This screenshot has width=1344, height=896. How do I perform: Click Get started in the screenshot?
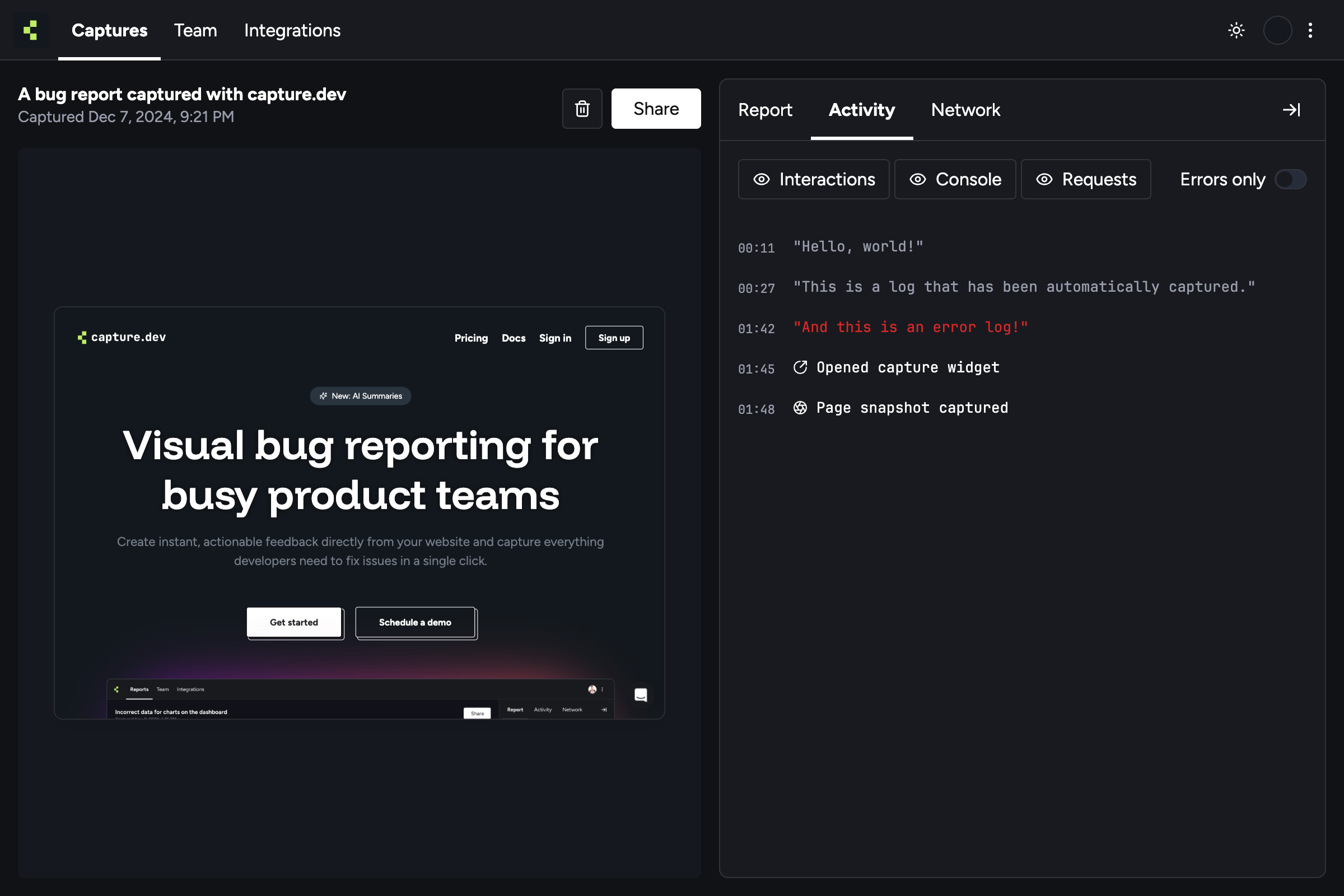coord(295,622)
